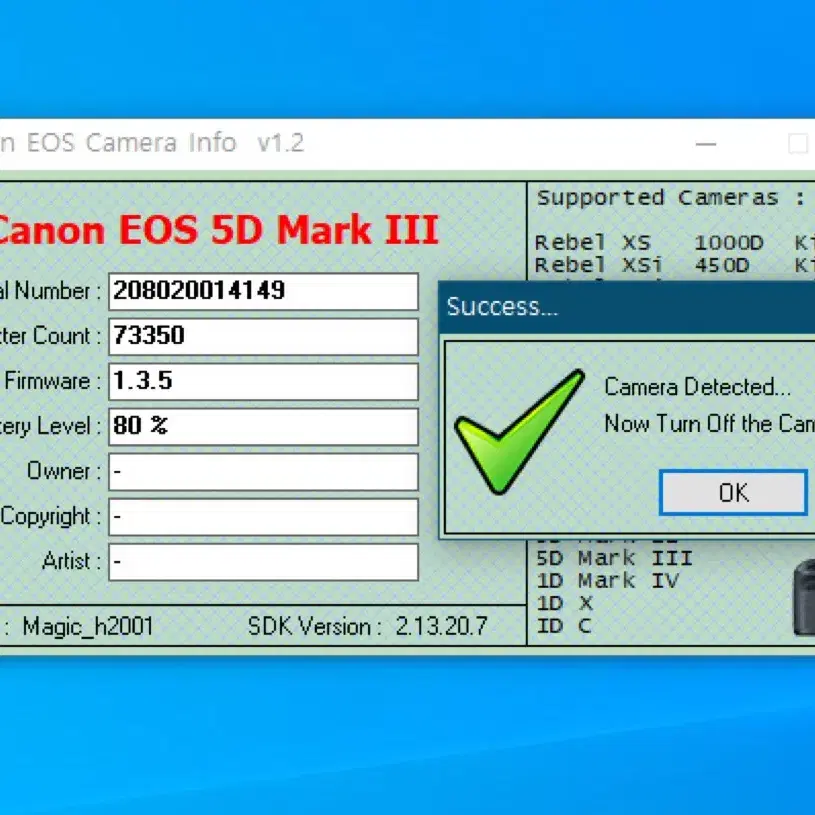Click the 'Supported Cameras :' heading
The width and height of the screenshot is (815, 815).
pyautogui.click(x=671, y=198)
